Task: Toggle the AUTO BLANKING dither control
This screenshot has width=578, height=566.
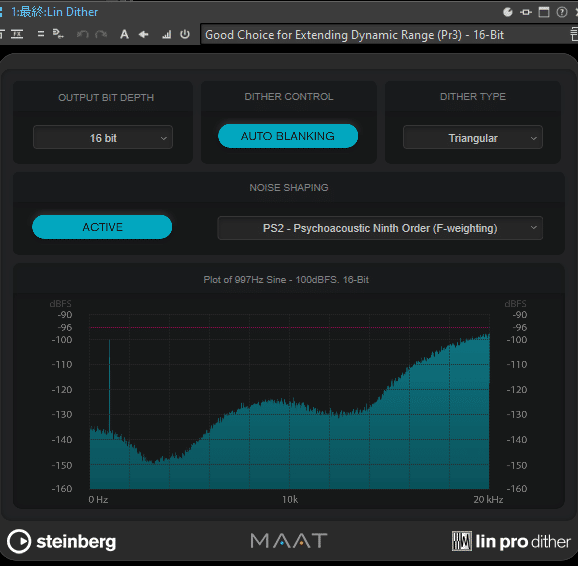Action: tap(288, 136)
